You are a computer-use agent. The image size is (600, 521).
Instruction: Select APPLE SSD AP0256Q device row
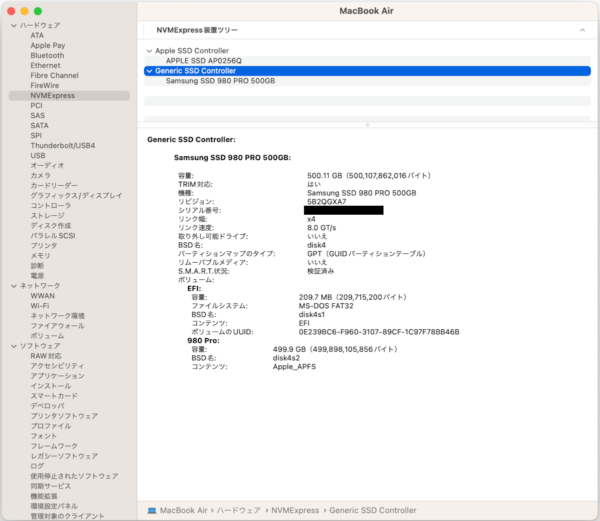click(x=367, y=61)
